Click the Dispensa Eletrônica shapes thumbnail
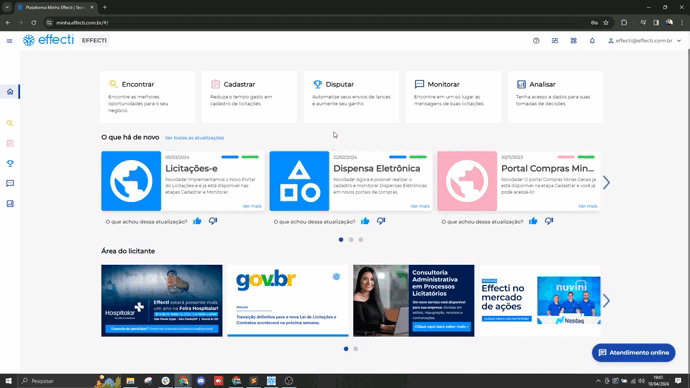 (x=299, y=181)
